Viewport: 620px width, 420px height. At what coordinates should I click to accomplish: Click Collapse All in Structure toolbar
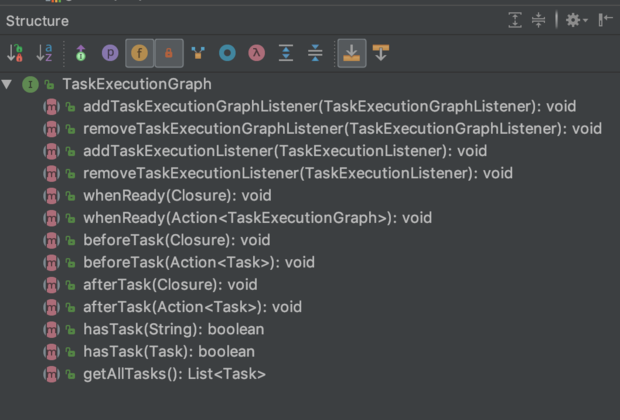(x=315, y=53)
